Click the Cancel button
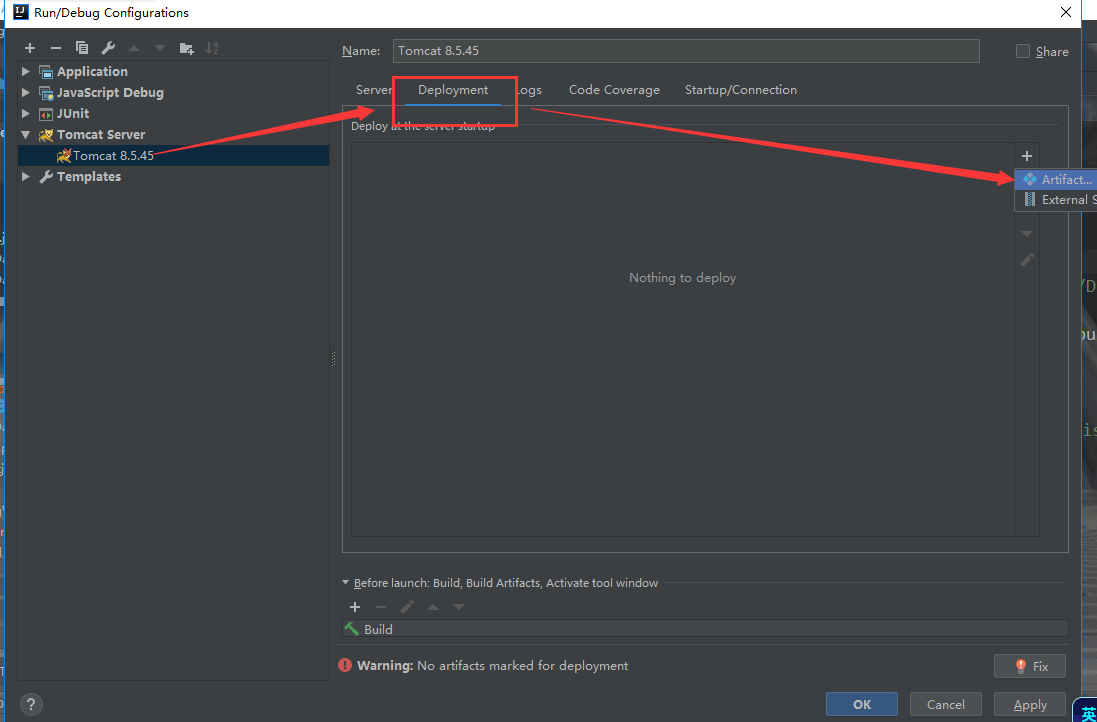Screen dimensions: 1097x722 [x=946, y=705]
